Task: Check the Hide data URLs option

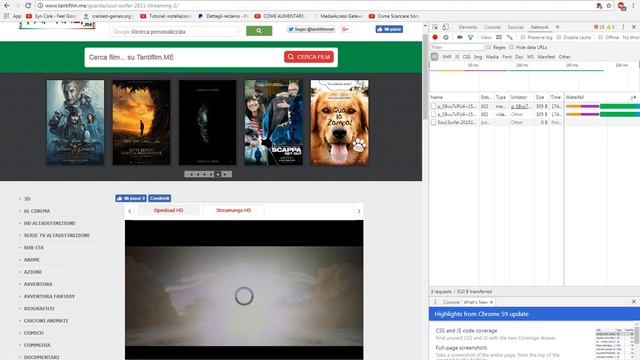Action: tap(511, 47)
